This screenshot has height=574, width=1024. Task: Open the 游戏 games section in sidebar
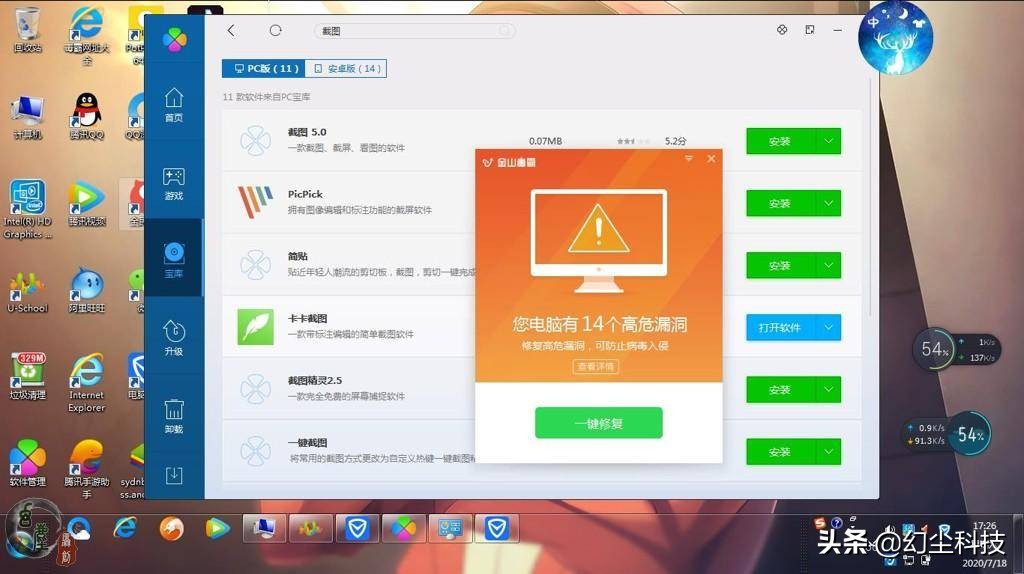(174, 183)
